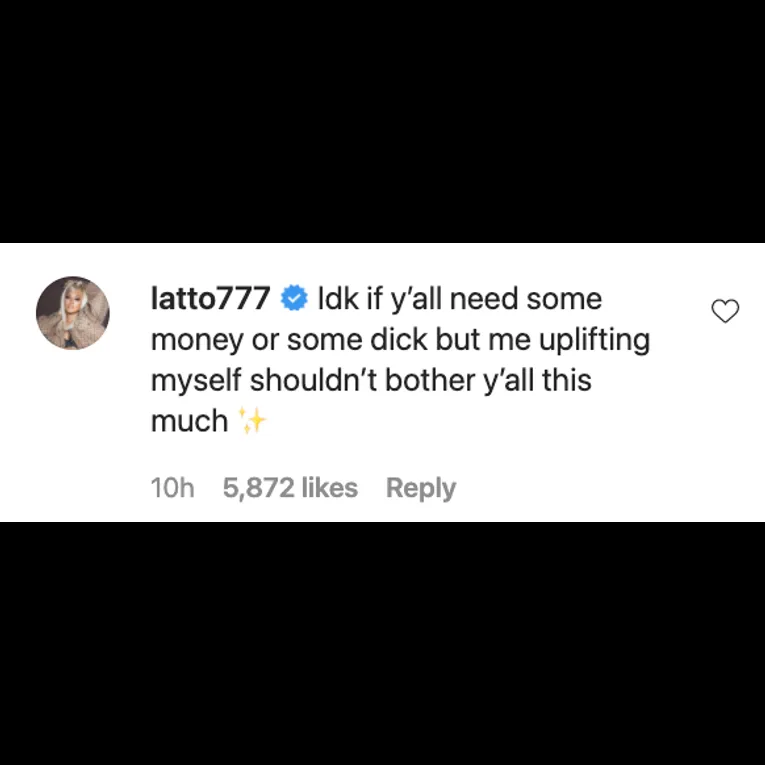Click the blue verified badge
Image resolution: width=765 pixels, height=765 pixels.
pos(294,299)
